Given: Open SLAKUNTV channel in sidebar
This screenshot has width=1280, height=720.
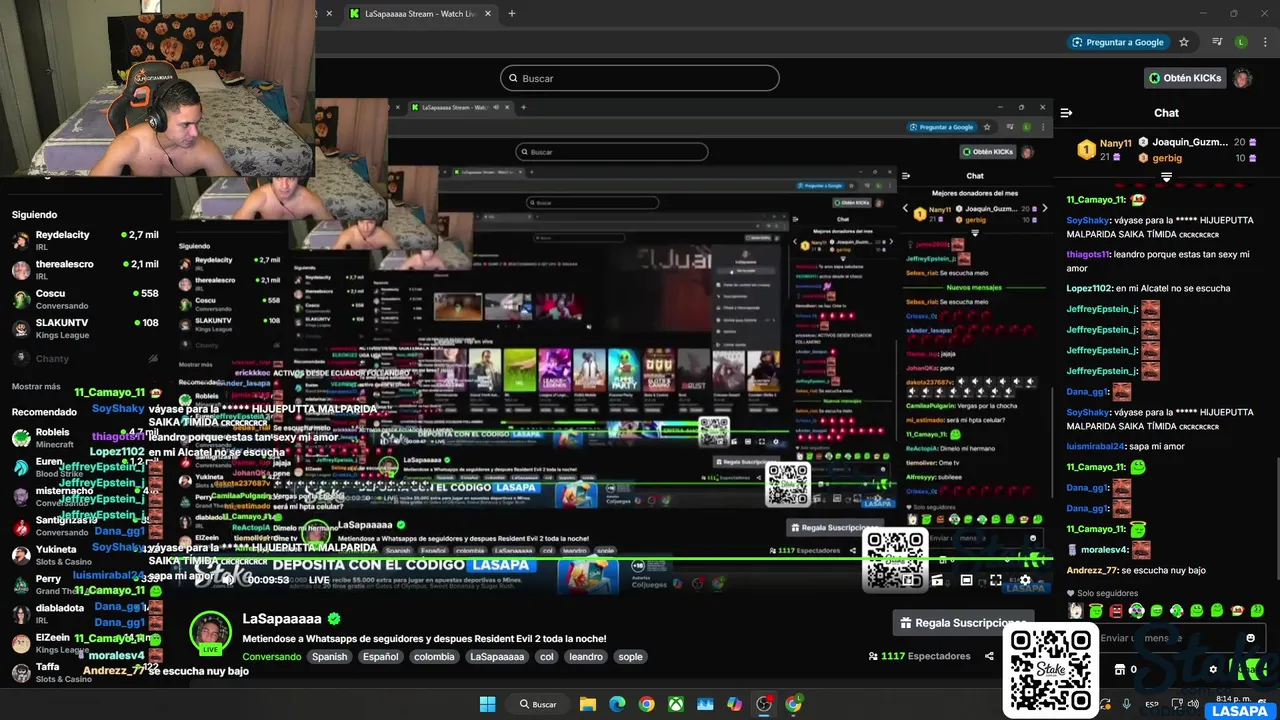Looking at the screenshot, I should tap(85, 328).
